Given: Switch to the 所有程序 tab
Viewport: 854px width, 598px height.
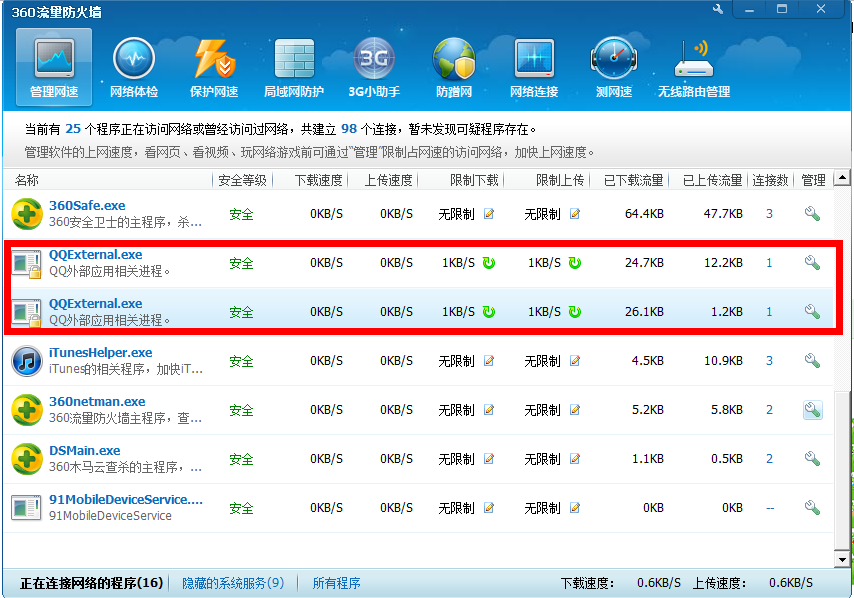Looking at the screenshot, I should point(336,583).
